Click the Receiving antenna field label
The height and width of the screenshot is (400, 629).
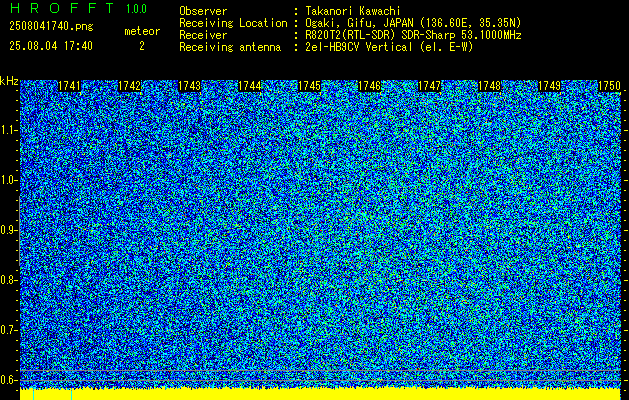(x=230, y=47)
